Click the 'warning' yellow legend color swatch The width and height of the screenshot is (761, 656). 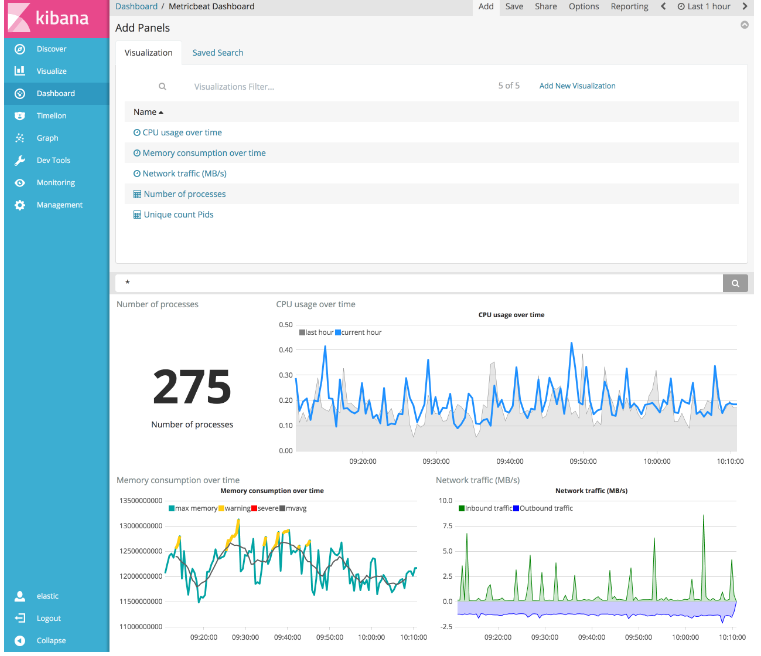coord(222,508)
